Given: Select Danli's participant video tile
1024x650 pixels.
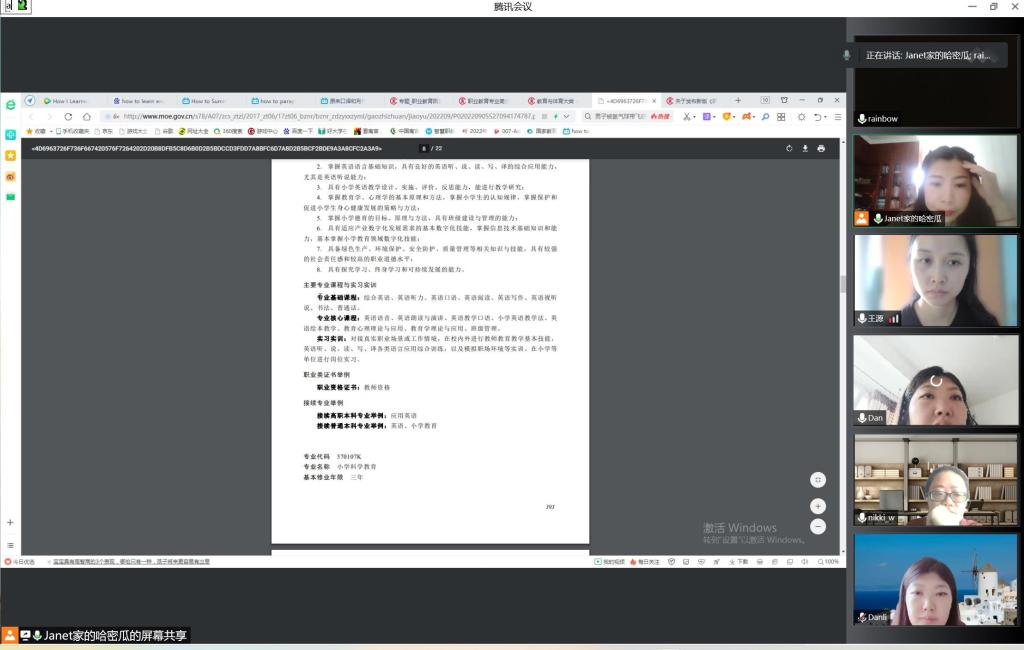Looking at the screenshot, I should (935, 580).
